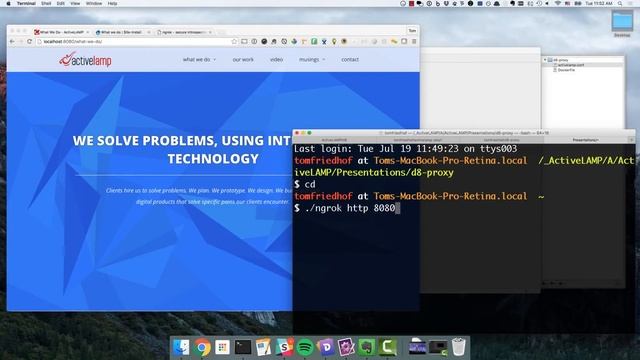Open the Window menu
This screenshot has width=640, height=360.
[x=94, y=3]
